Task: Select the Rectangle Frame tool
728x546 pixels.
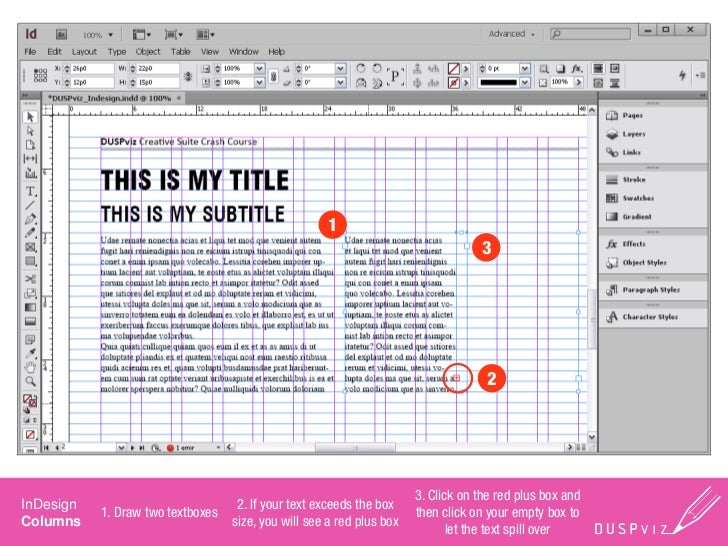Action: tap(30, 247)
